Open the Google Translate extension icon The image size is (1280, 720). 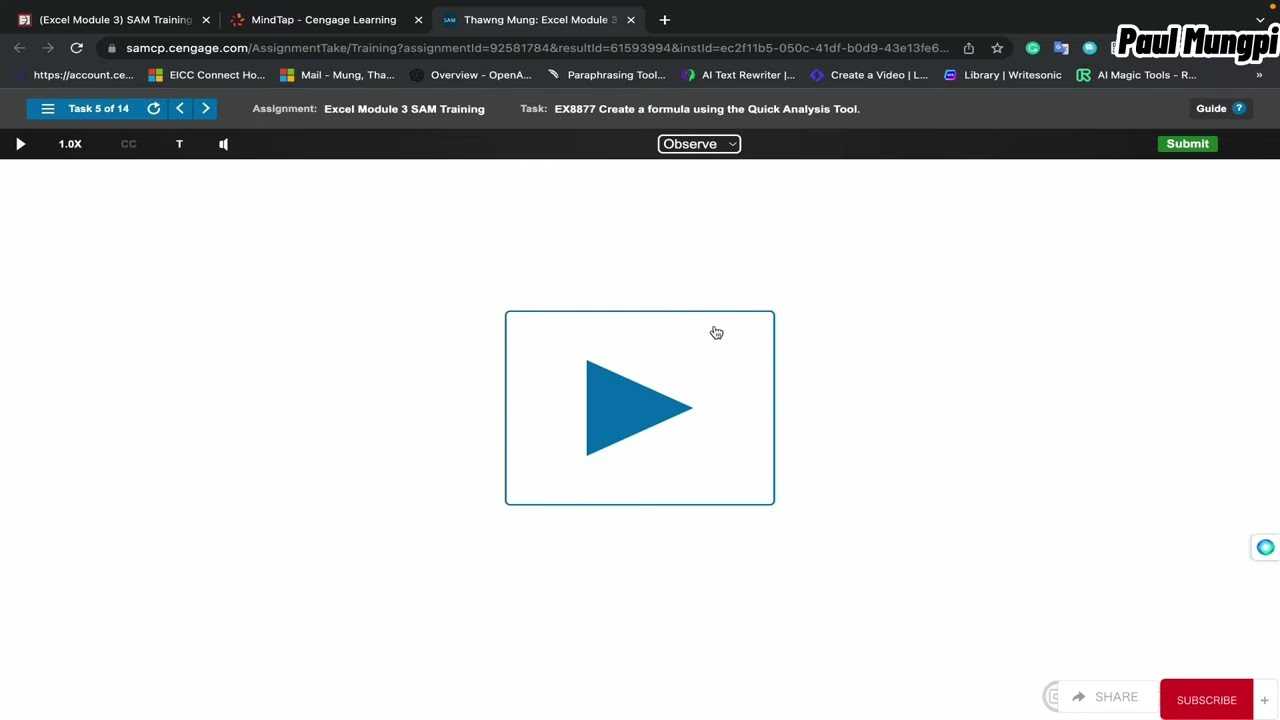(1061, 48)
